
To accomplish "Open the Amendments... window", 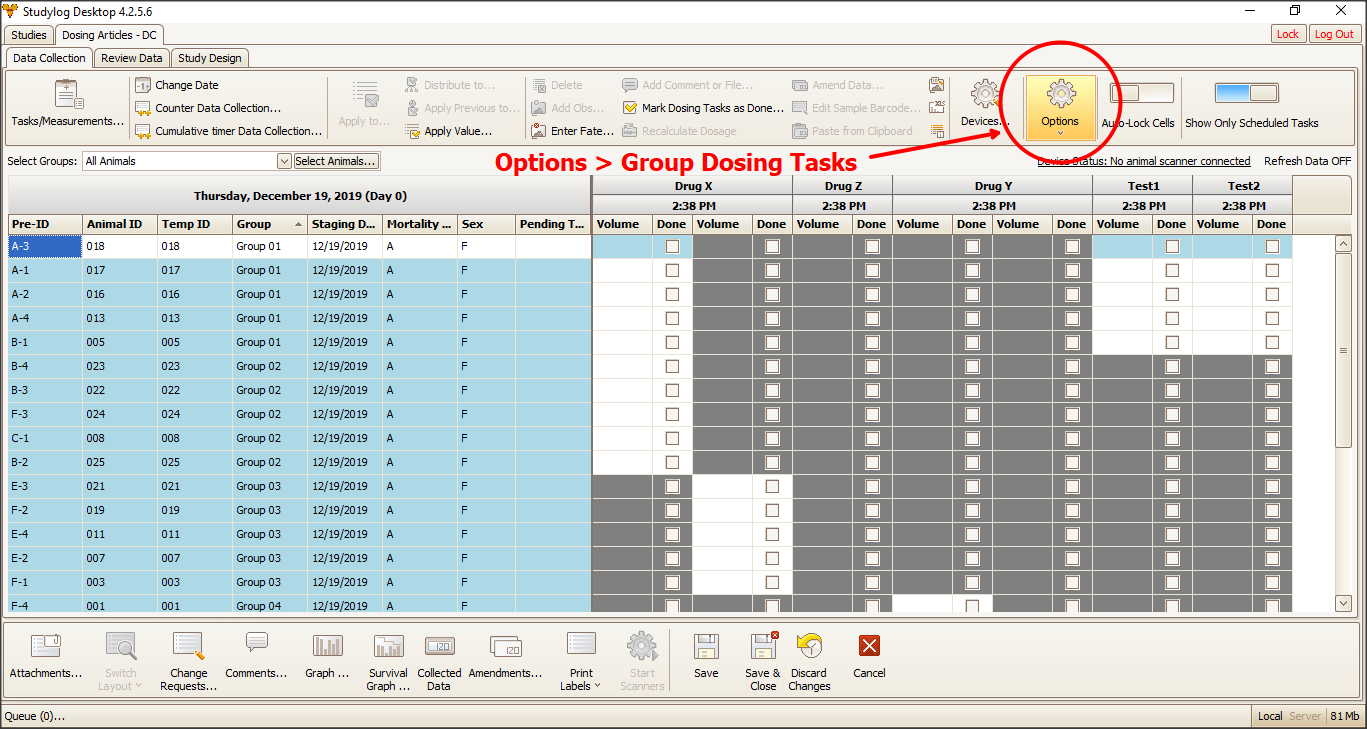I will pos(505,657).
